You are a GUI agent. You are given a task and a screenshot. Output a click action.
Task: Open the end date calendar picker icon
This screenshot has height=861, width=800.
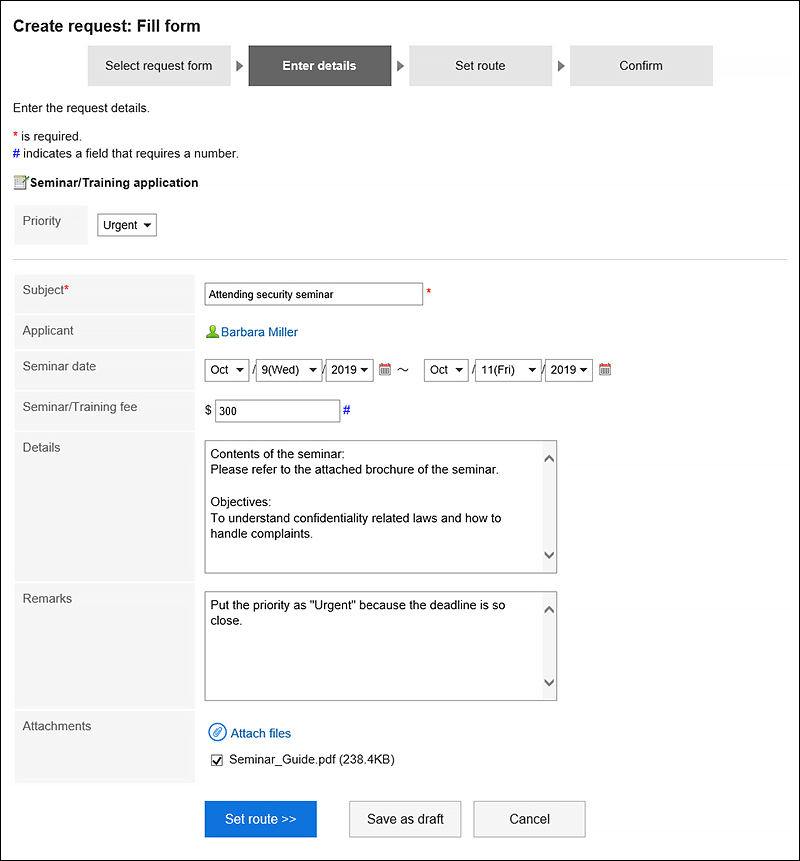click(605, 369)
